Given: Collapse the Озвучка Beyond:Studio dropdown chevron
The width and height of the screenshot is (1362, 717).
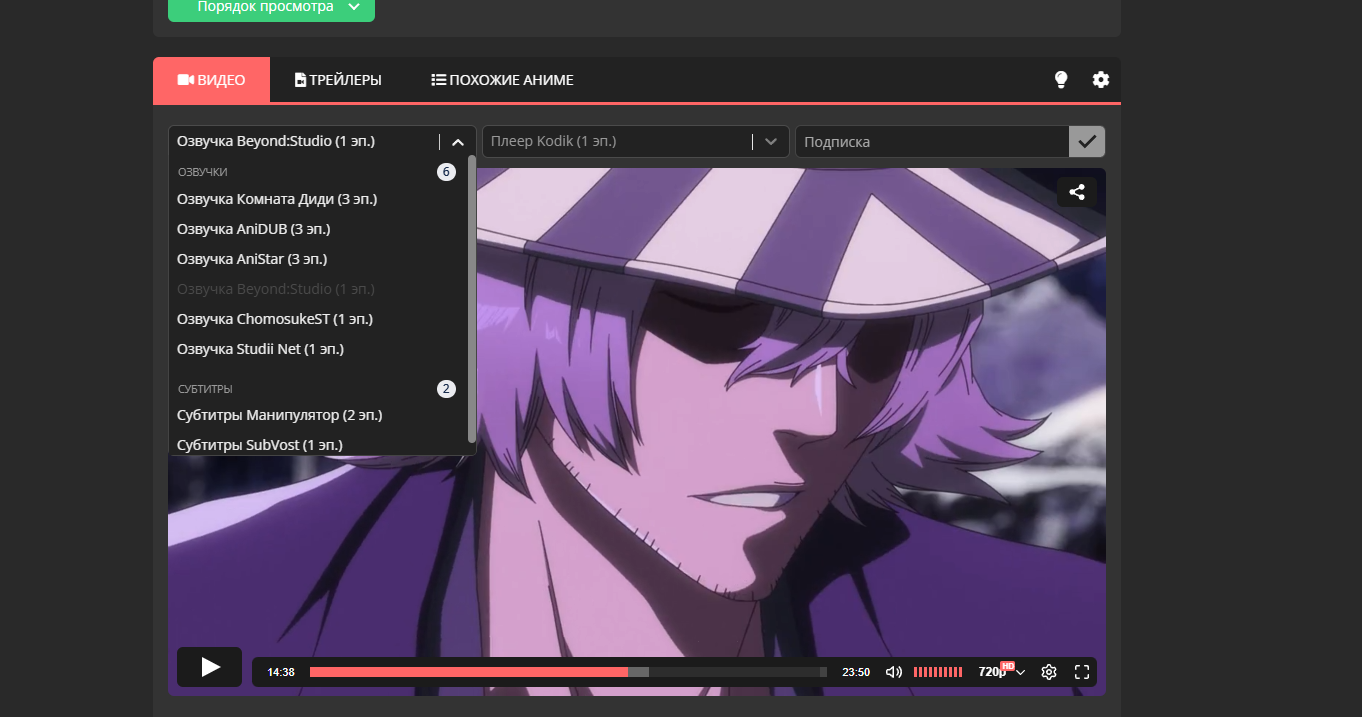Looking at the screenshot, I should point(458,142).
